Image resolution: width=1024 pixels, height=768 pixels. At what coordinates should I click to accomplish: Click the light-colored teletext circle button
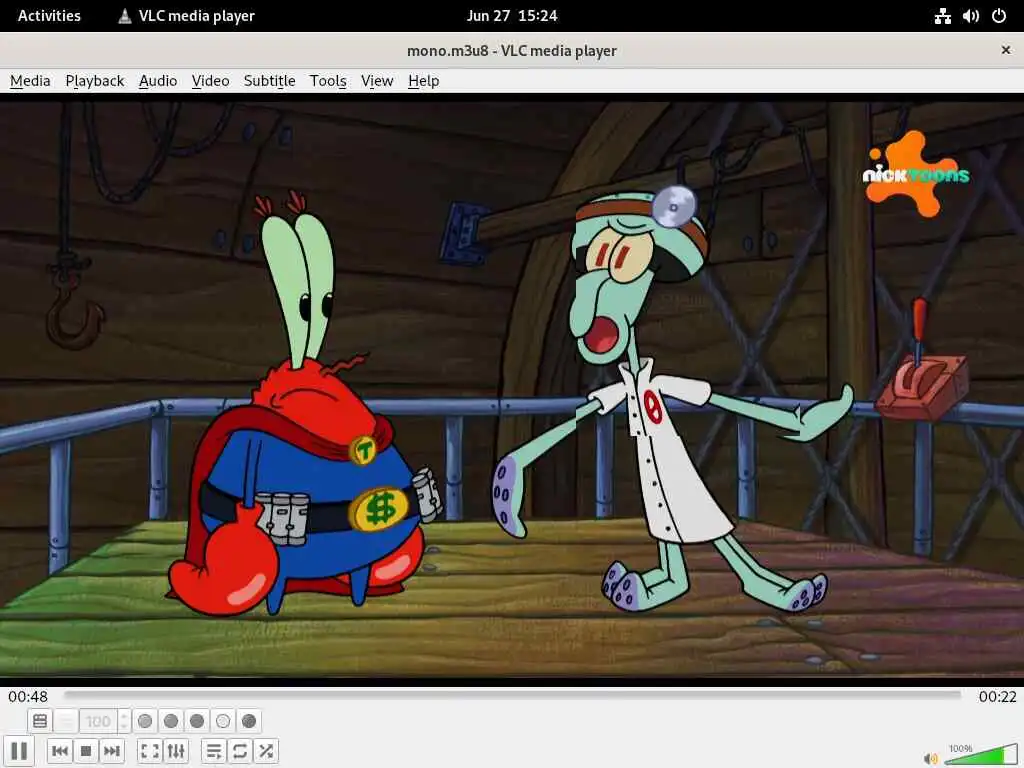pos(223,721)
